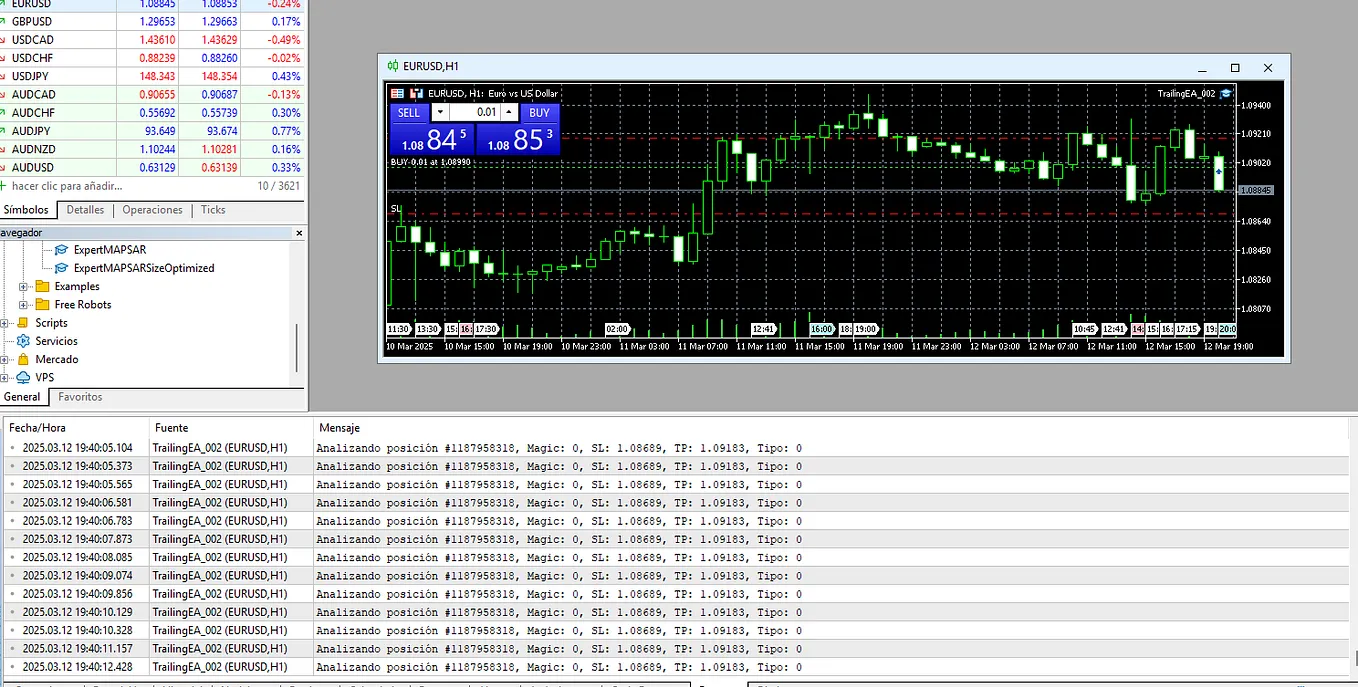The image size is (1358, 687).
Task: Open the Mercado shopping-bag icon in Navigator
Action: click(x=23, y=359)
